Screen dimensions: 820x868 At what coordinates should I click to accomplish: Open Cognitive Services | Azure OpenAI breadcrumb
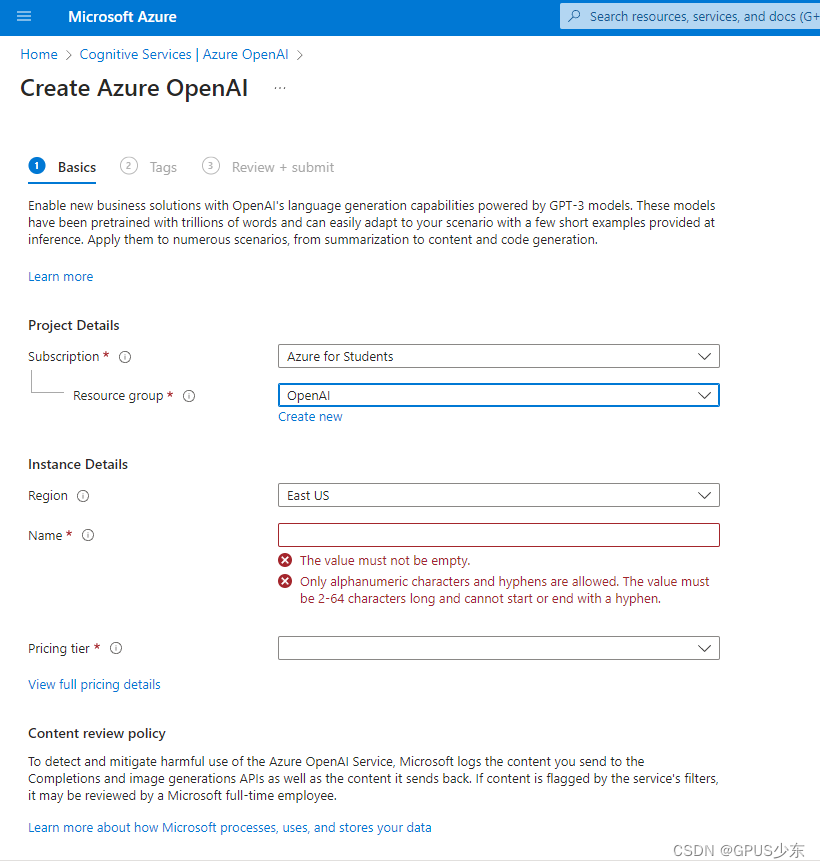coord(184,54)
